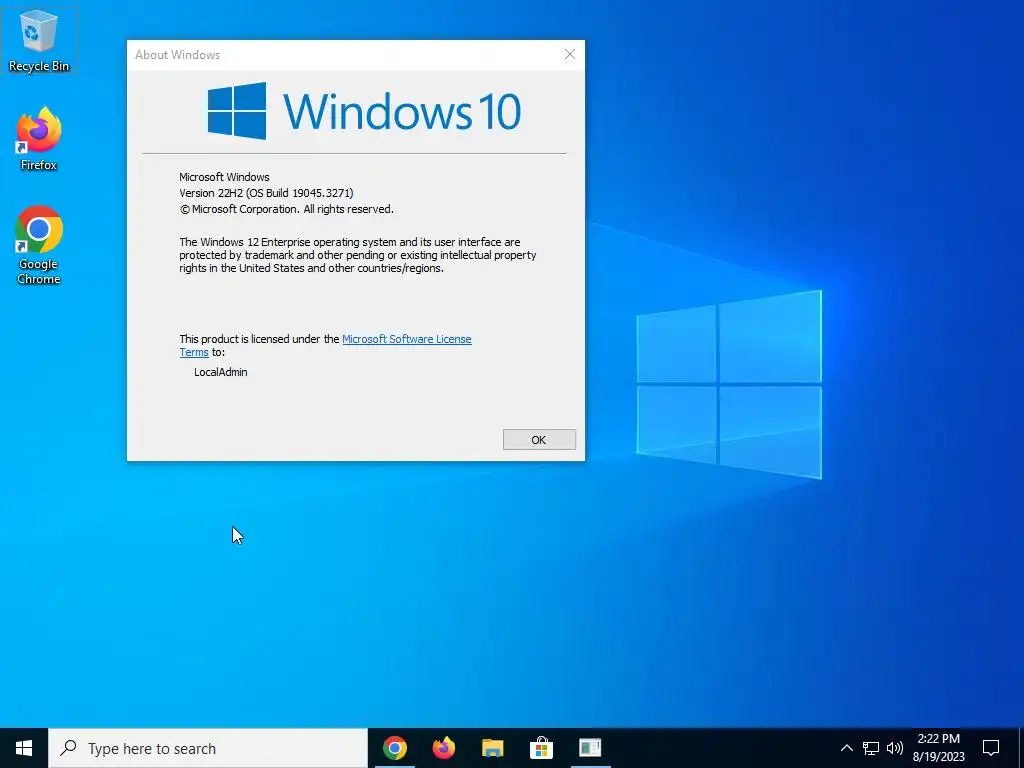The height and width of the screenshot is (768, 1024).
Task: Select the Google Chrome desktop shortcut
Action: coord(39,245)
